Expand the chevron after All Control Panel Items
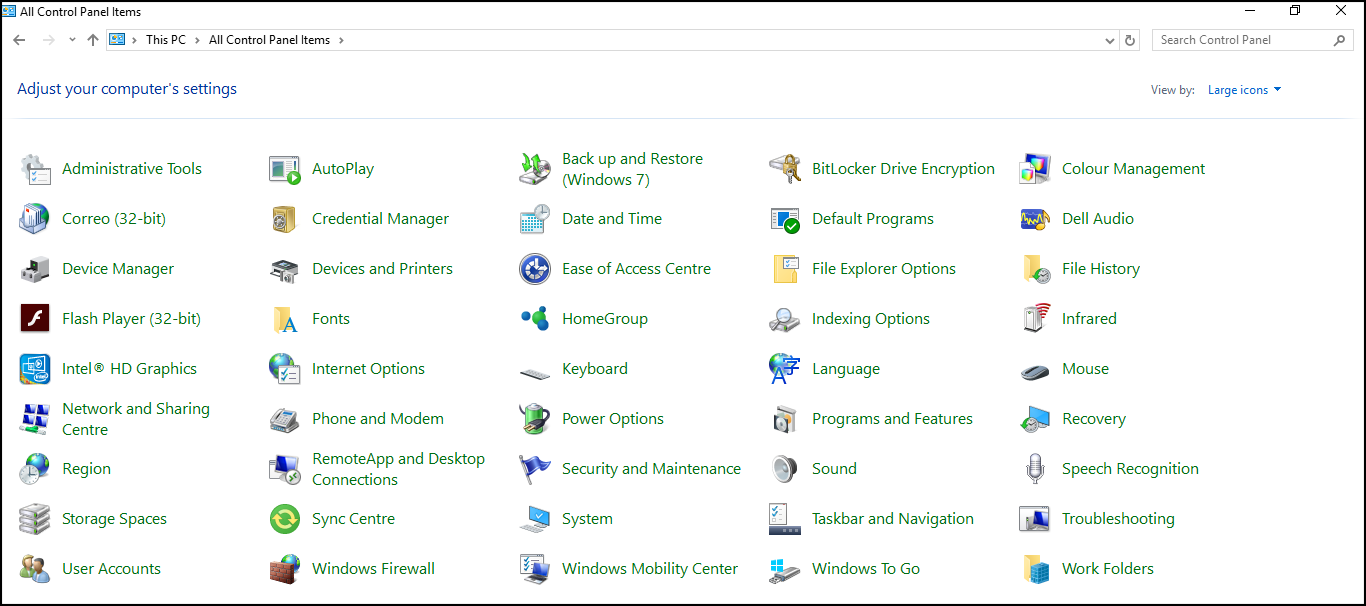 pyautogui.click(x=341, y=40)
